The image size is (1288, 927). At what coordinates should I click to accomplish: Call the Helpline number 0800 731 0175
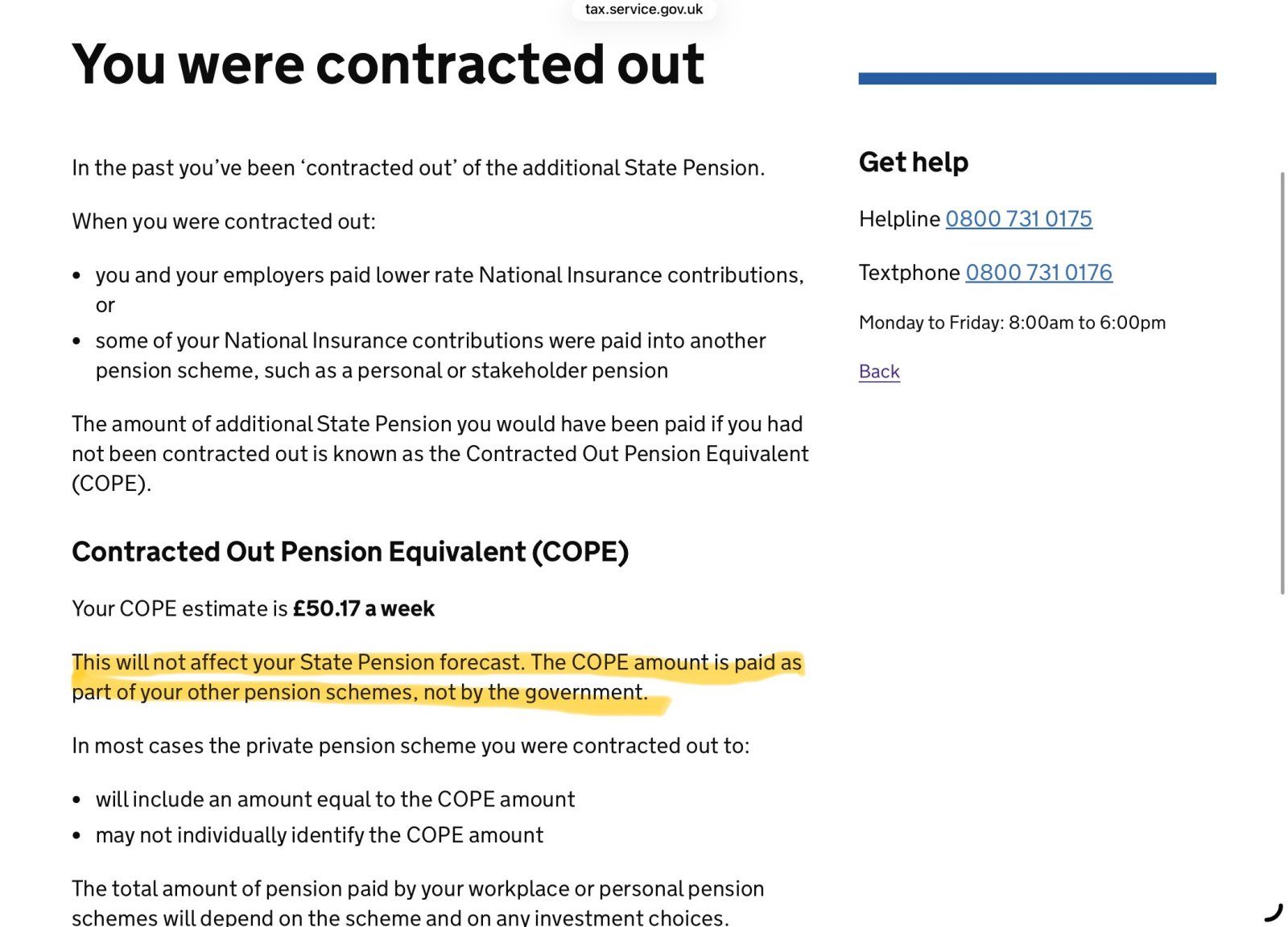(1018, 219)
